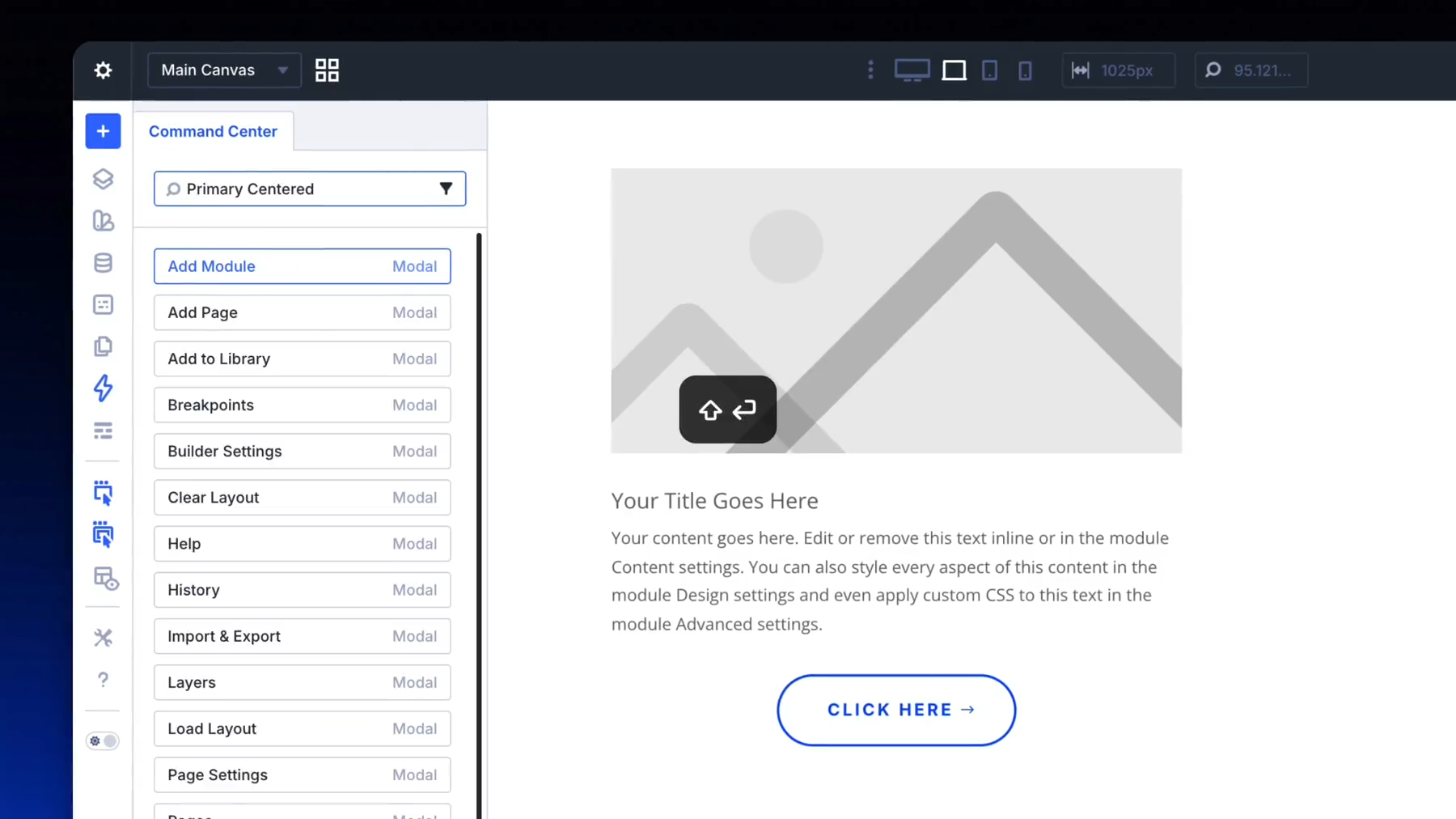Open the filter funnel in search box
This screenshot has height=819, width=1456.
tap(446, 189)
